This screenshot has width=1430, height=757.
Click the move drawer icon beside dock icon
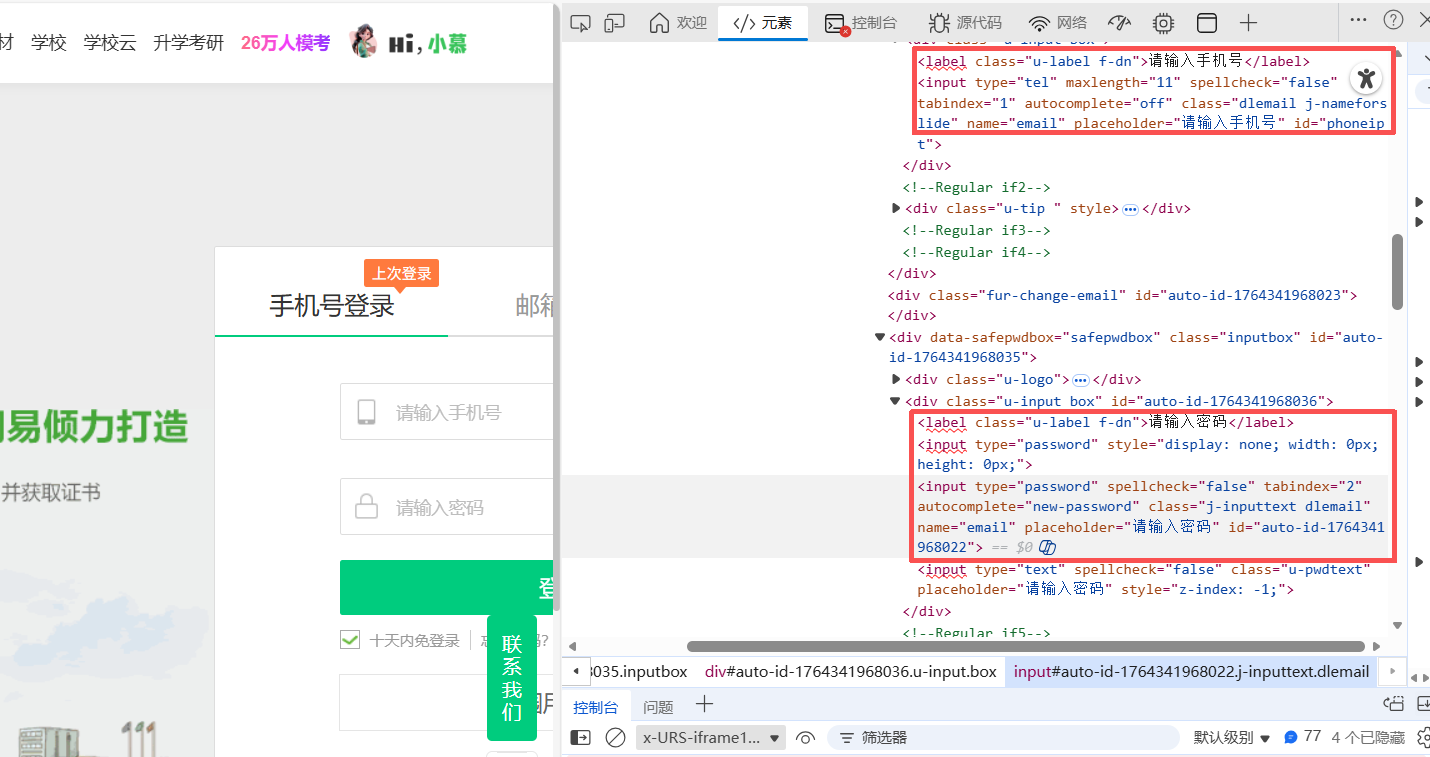(x=1394, y=705)
